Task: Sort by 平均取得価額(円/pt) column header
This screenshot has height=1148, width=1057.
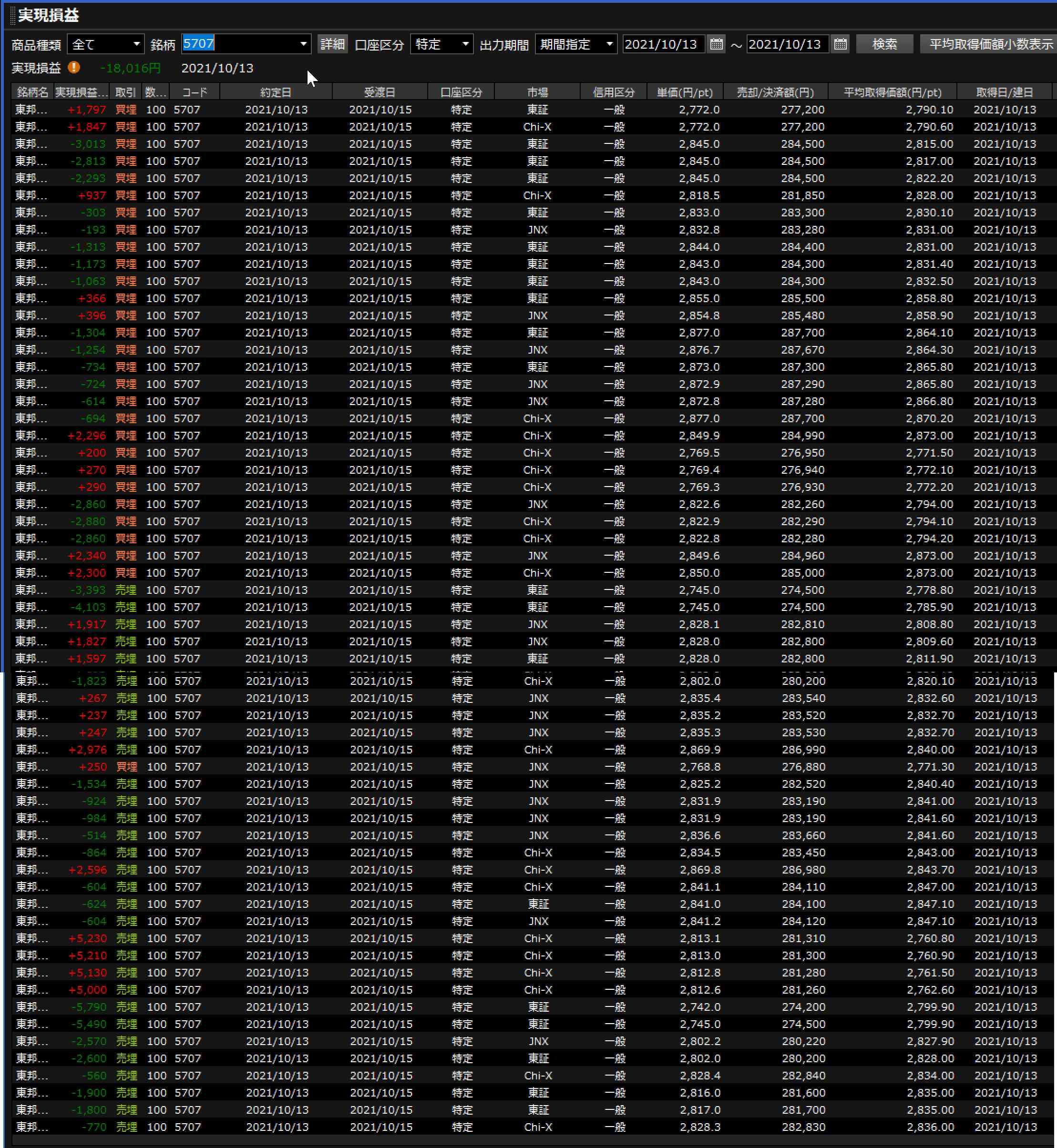Action: click(892, 92)
